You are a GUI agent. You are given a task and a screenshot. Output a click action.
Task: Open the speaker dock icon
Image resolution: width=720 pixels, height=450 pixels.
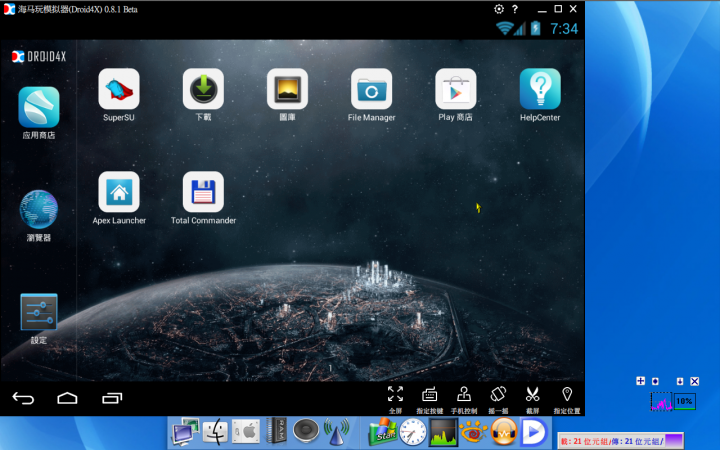tap(306, 432)
